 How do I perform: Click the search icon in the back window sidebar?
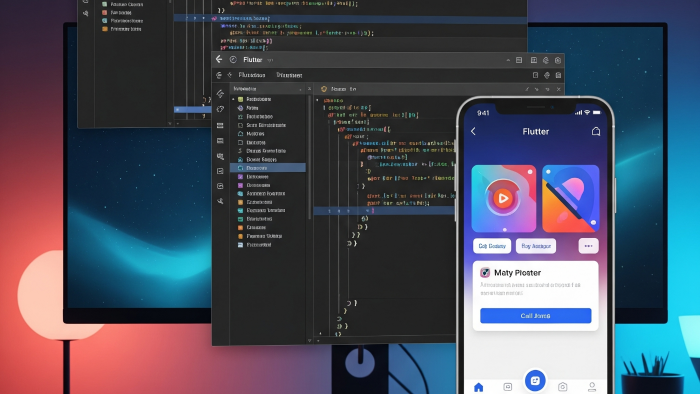[85, 13]
